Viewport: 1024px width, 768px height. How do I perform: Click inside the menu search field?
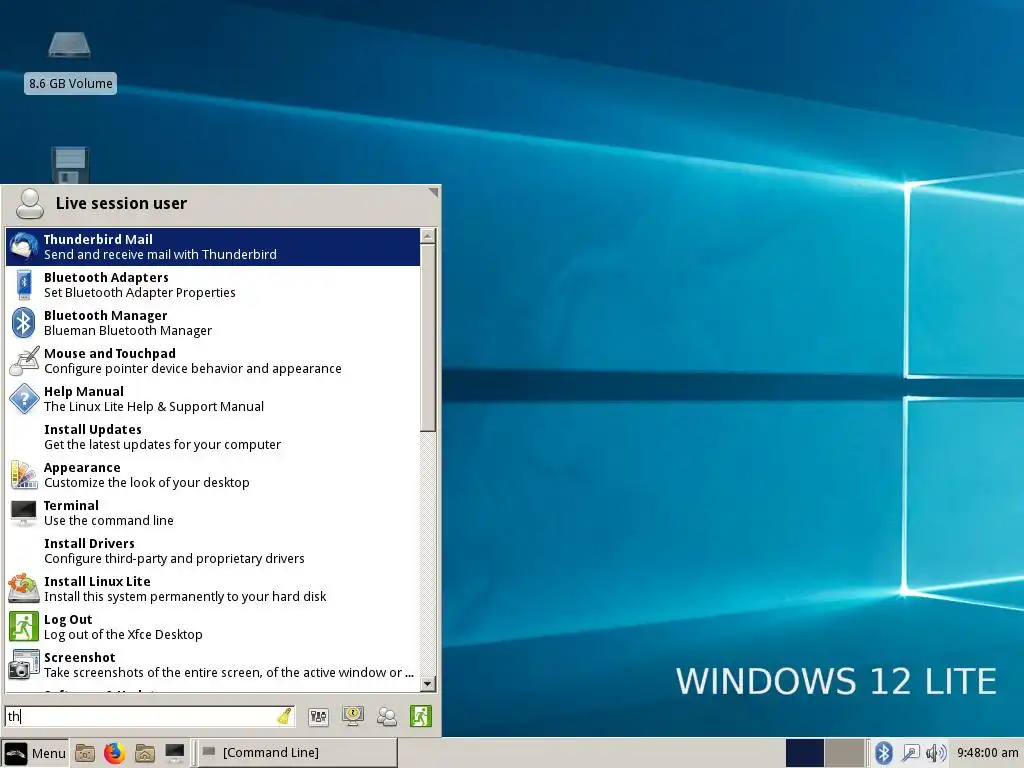click(x=150, y=716)
